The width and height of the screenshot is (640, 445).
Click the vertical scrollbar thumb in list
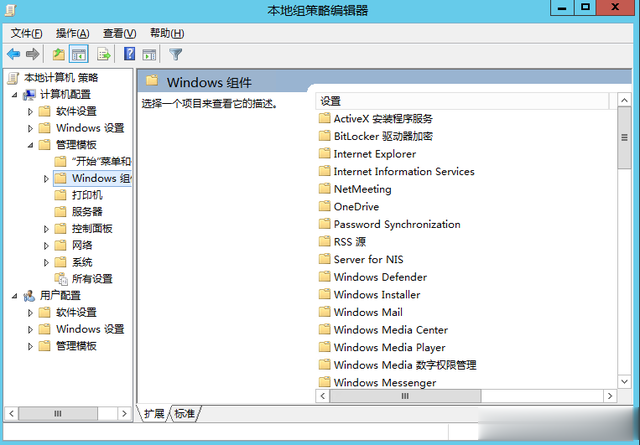624,138
